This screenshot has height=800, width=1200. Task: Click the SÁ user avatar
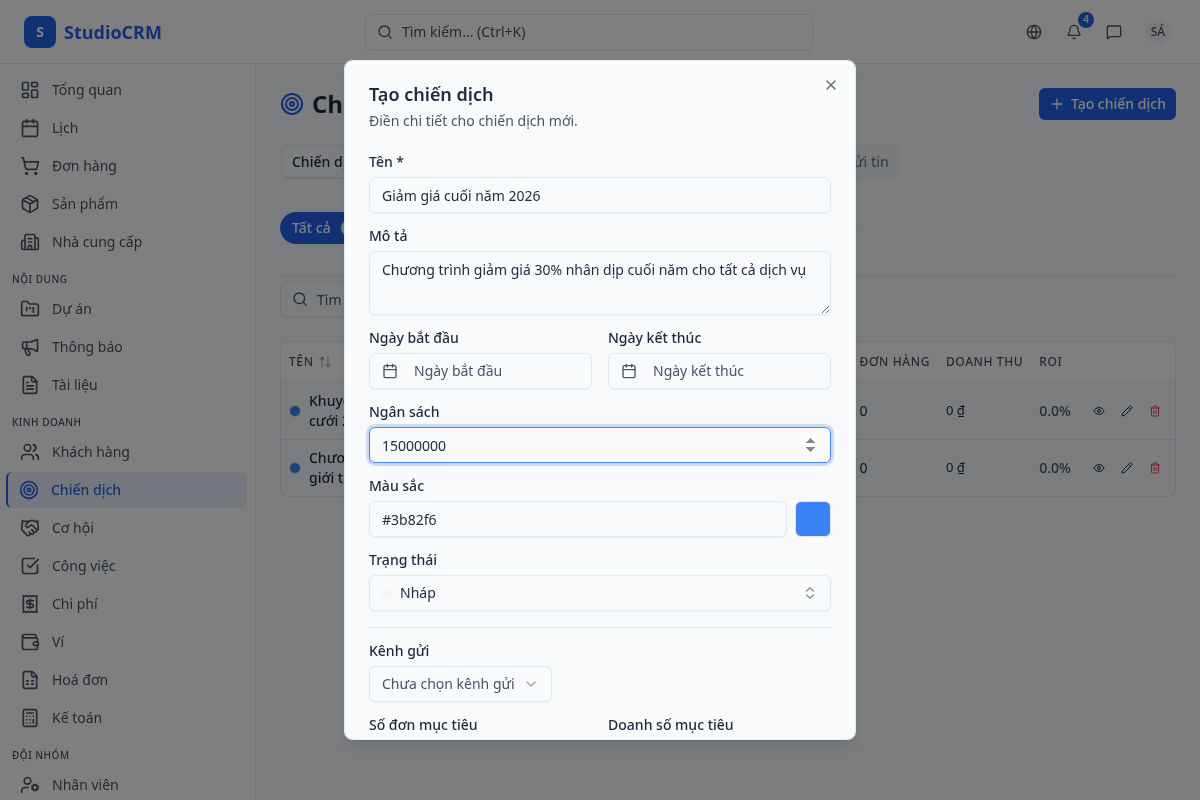coord(1158,32)
